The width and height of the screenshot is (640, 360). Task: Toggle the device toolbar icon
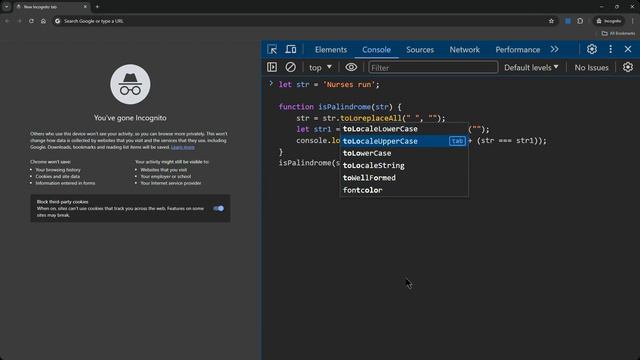coord(291,49)
